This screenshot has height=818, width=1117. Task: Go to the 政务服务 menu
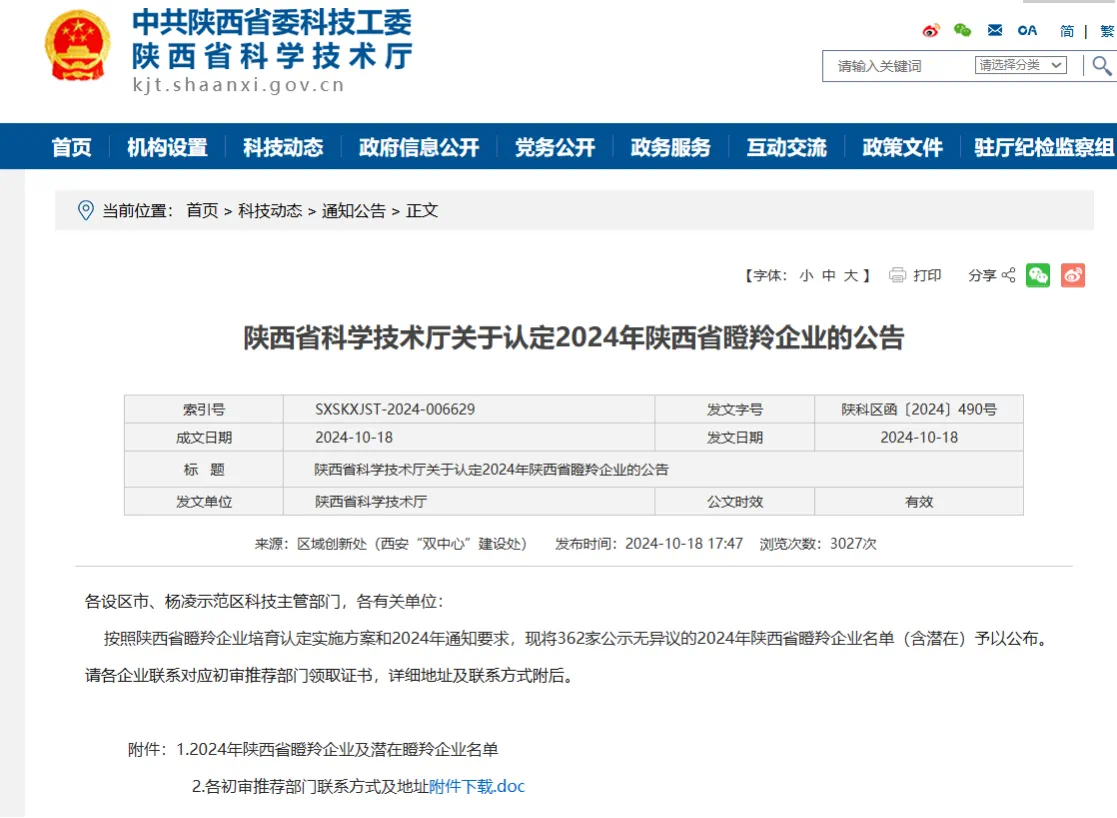pyautogui.click(x=670, y=148)
